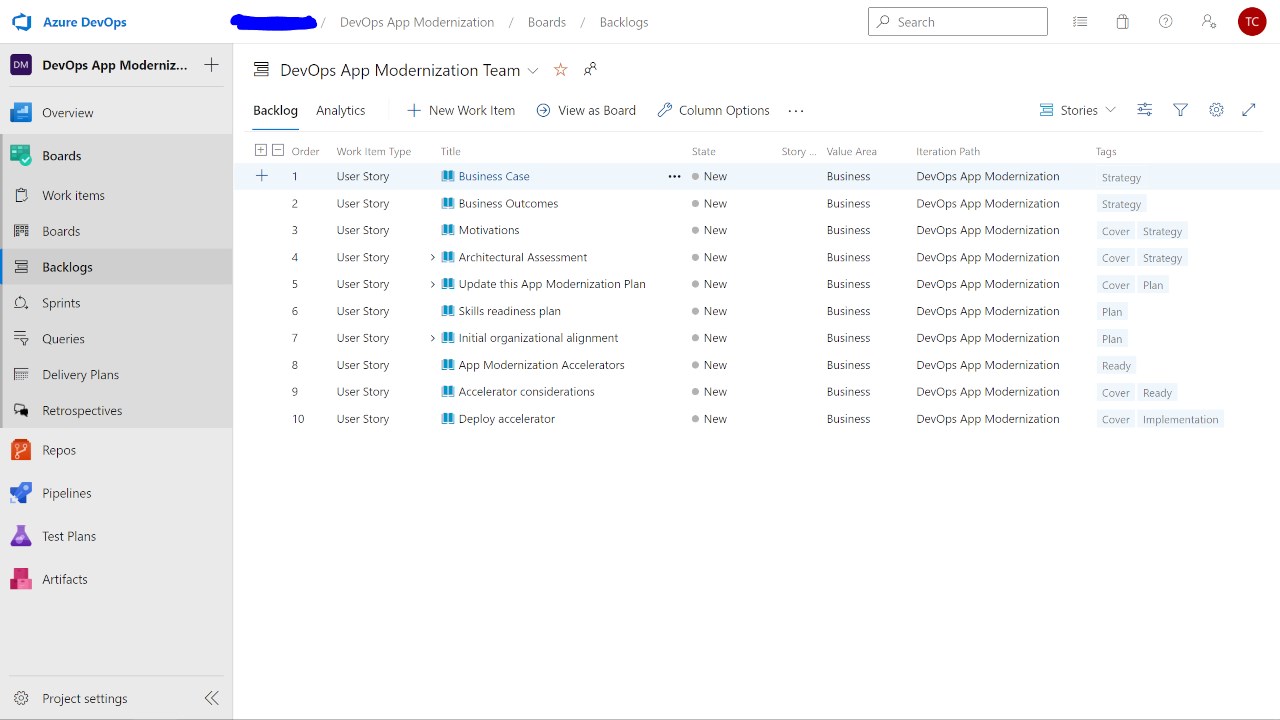Open the Help question mark icon
The width and height of the screenshot is (1280, 720).
click(1166, 22)
